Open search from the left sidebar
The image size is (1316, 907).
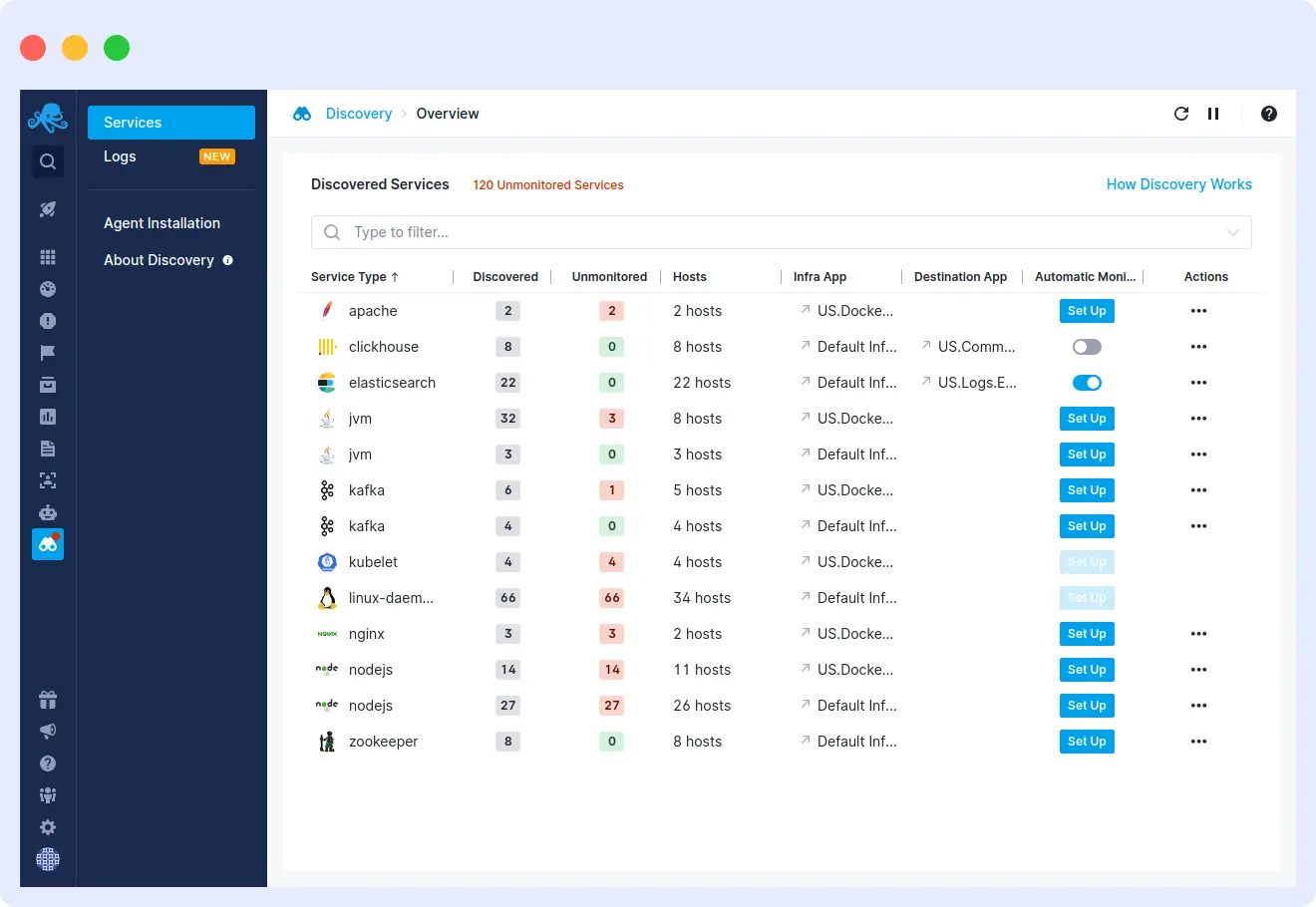coord(47,160)
